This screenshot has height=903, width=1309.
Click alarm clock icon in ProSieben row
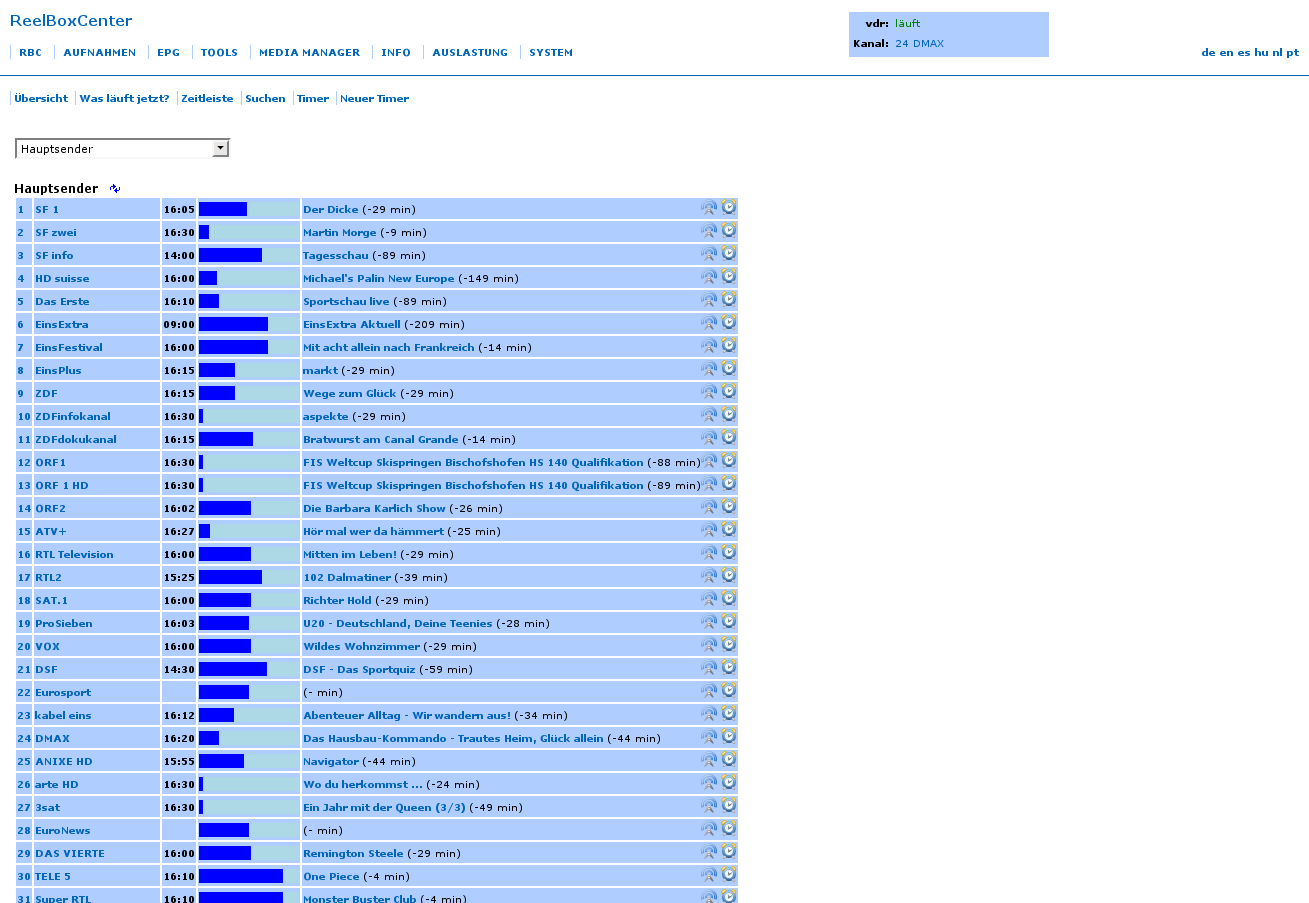click(x=729, y=622)
